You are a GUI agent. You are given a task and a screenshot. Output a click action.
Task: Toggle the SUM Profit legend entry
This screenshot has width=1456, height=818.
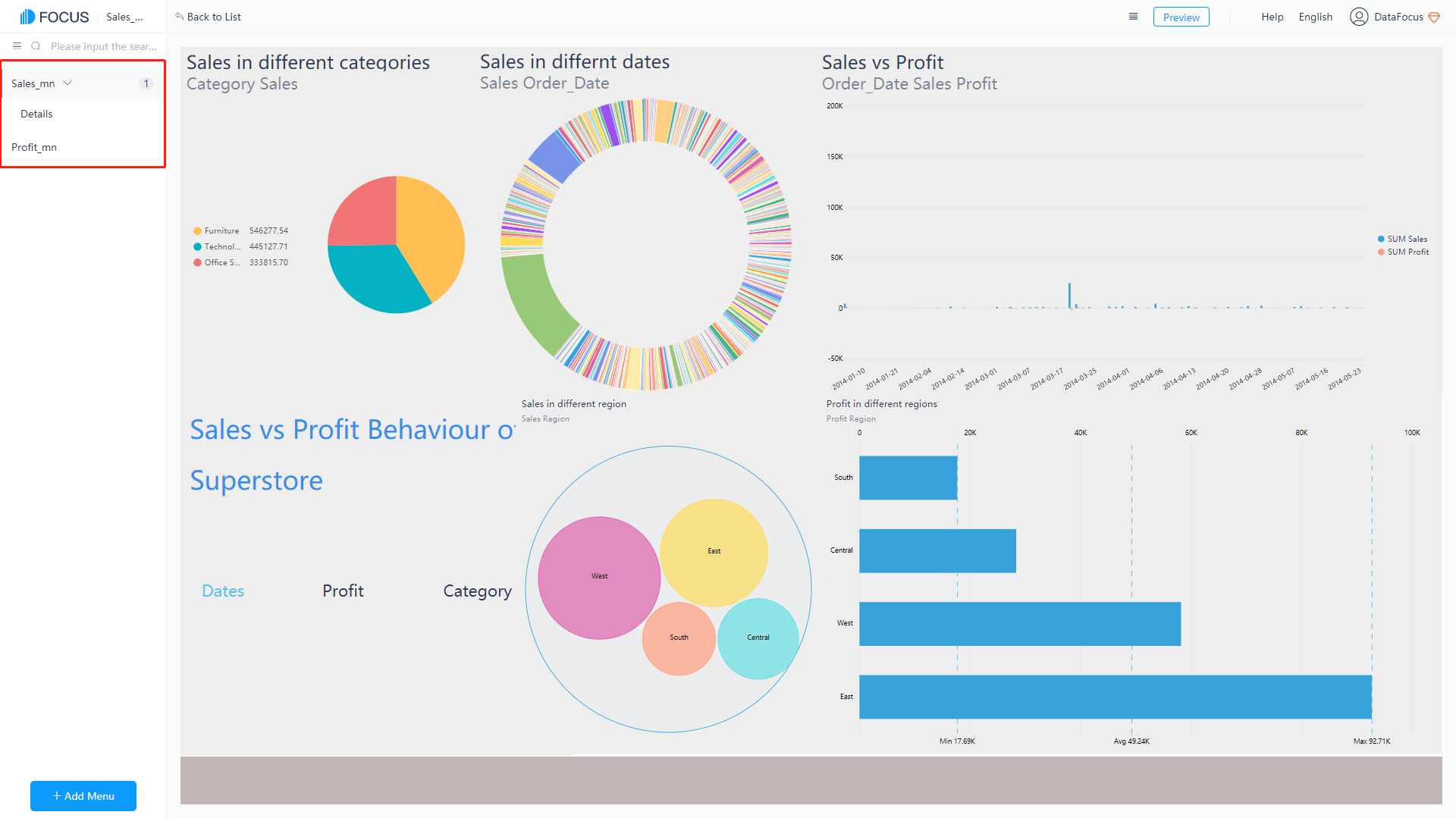[1403, 252]
